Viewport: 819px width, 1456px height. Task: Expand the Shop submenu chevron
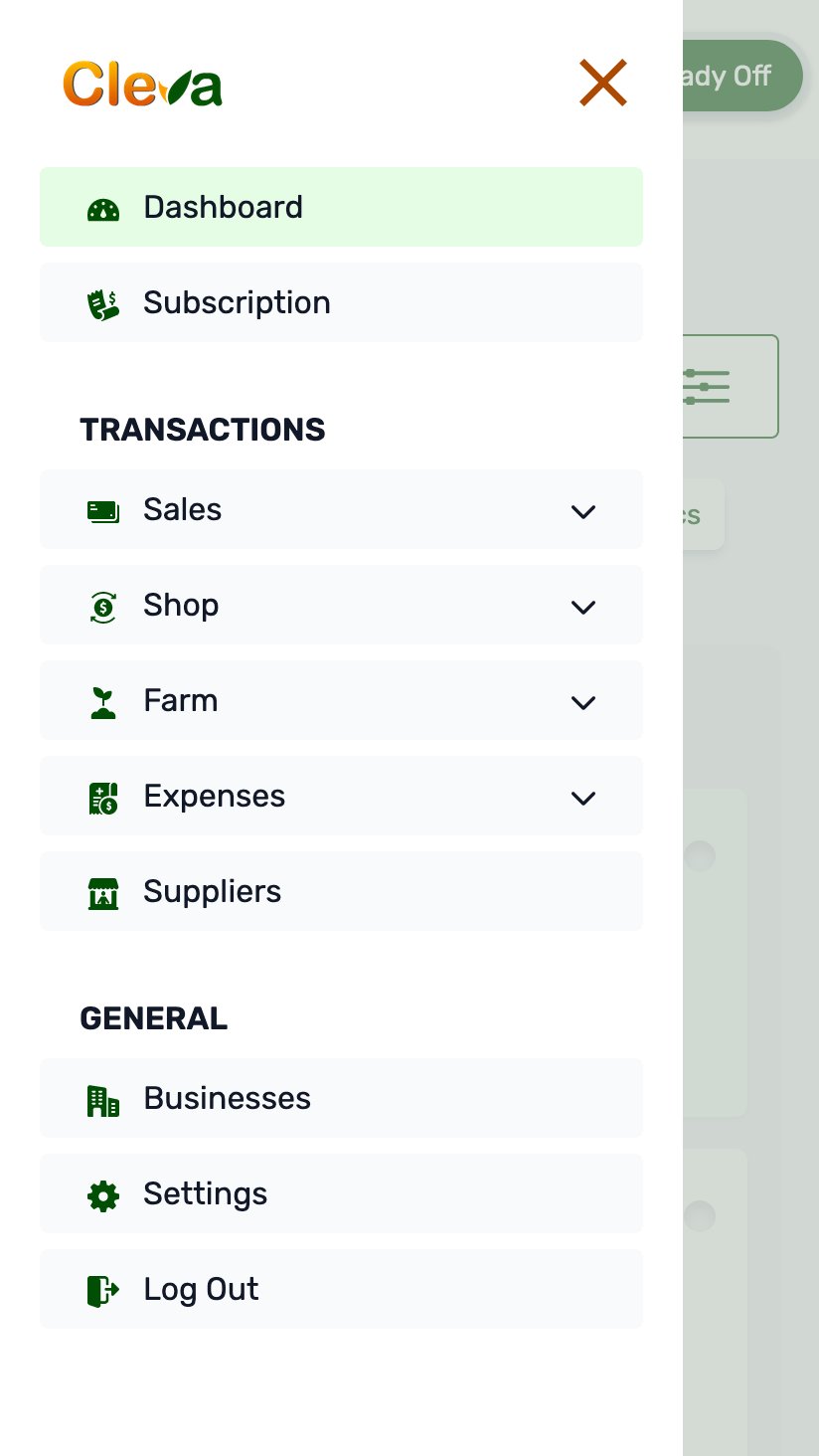click(583, 607)
